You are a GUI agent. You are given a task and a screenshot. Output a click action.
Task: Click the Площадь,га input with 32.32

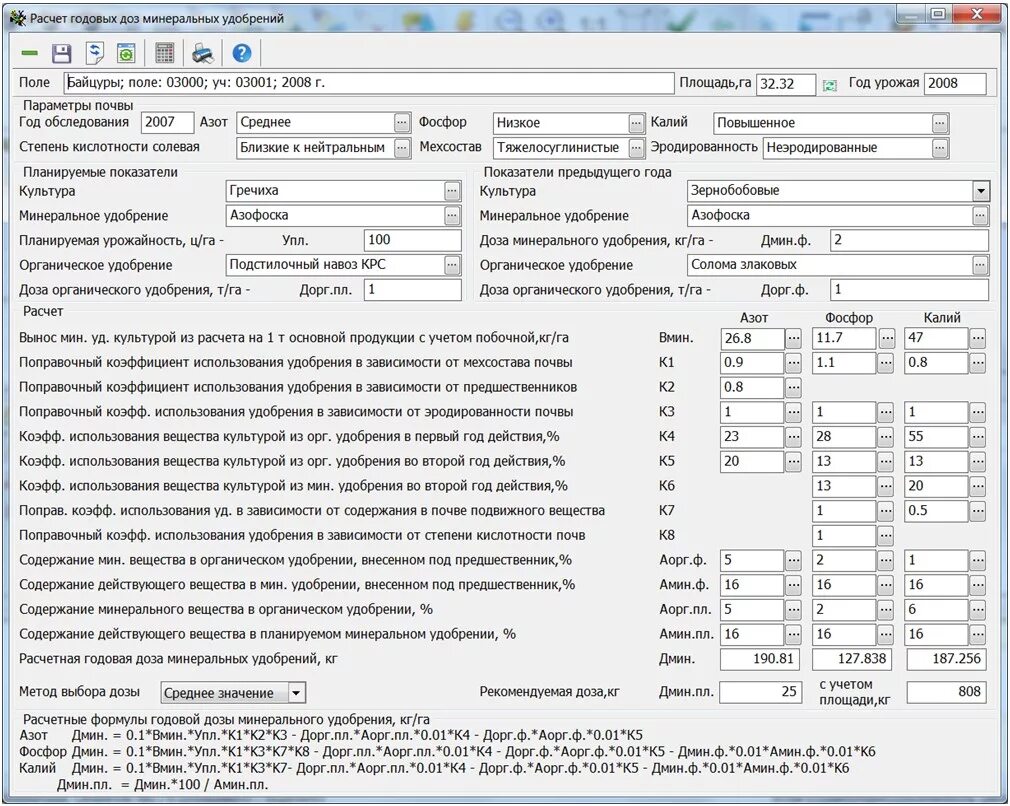pos(785,84)
